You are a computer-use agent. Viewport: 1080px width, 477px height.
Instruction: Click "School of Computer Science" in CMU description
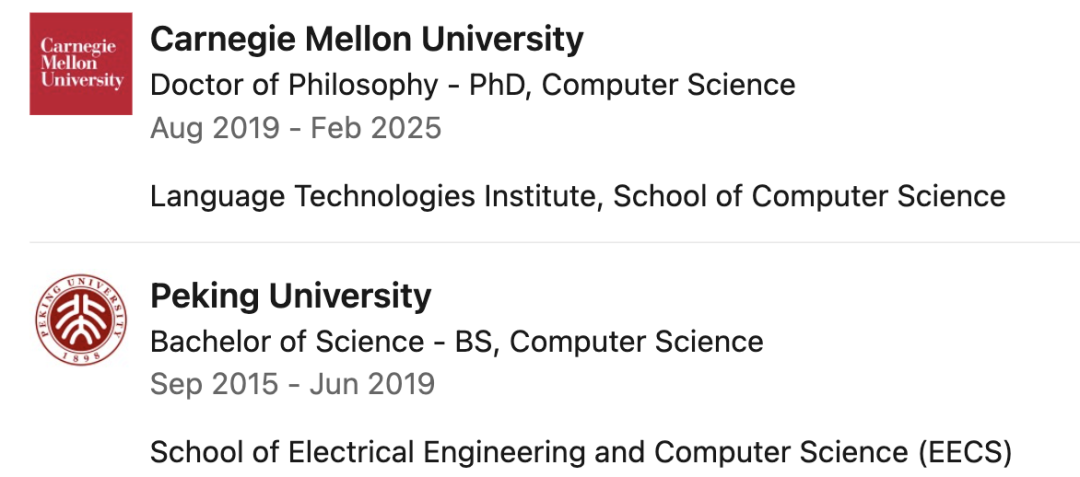point(809,197)
